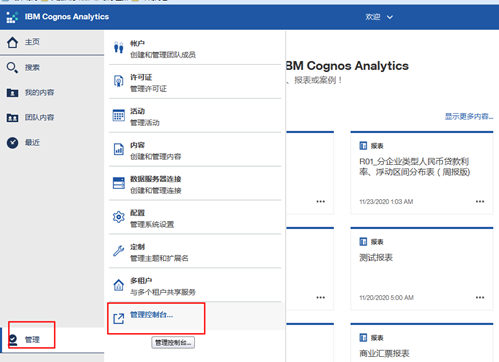Click report icon on R01 card
Viewport: 499px width, 362px height.
pyautogui.click(x=363, y=146)
